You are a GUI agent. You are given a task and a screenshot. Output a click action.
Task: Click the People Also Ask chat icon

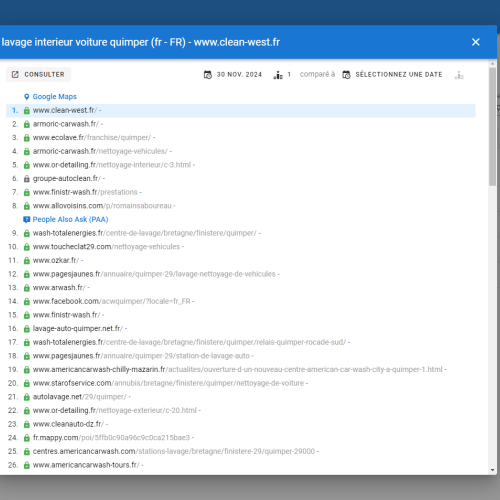point(27,219)
